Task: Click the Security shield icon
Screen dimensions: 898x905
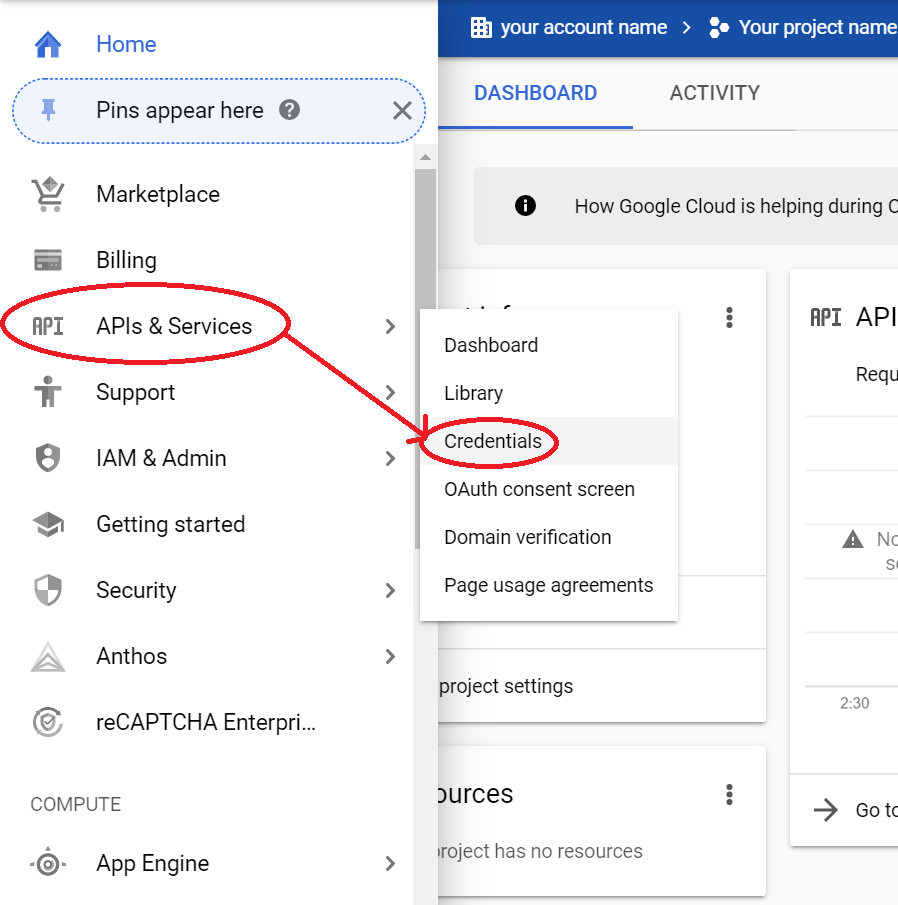Action: point(48,590)
